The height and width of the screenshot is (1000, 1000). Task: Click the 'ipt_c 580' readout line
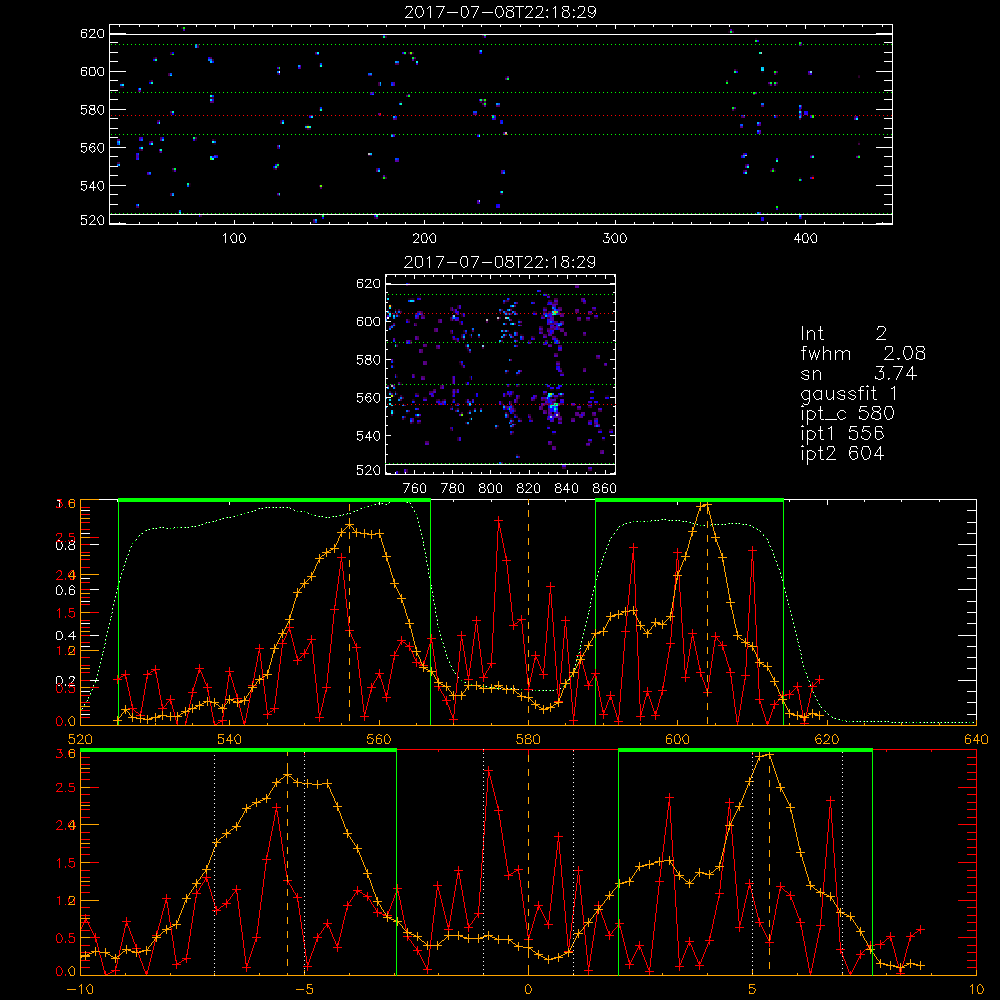tap(848, 414)
